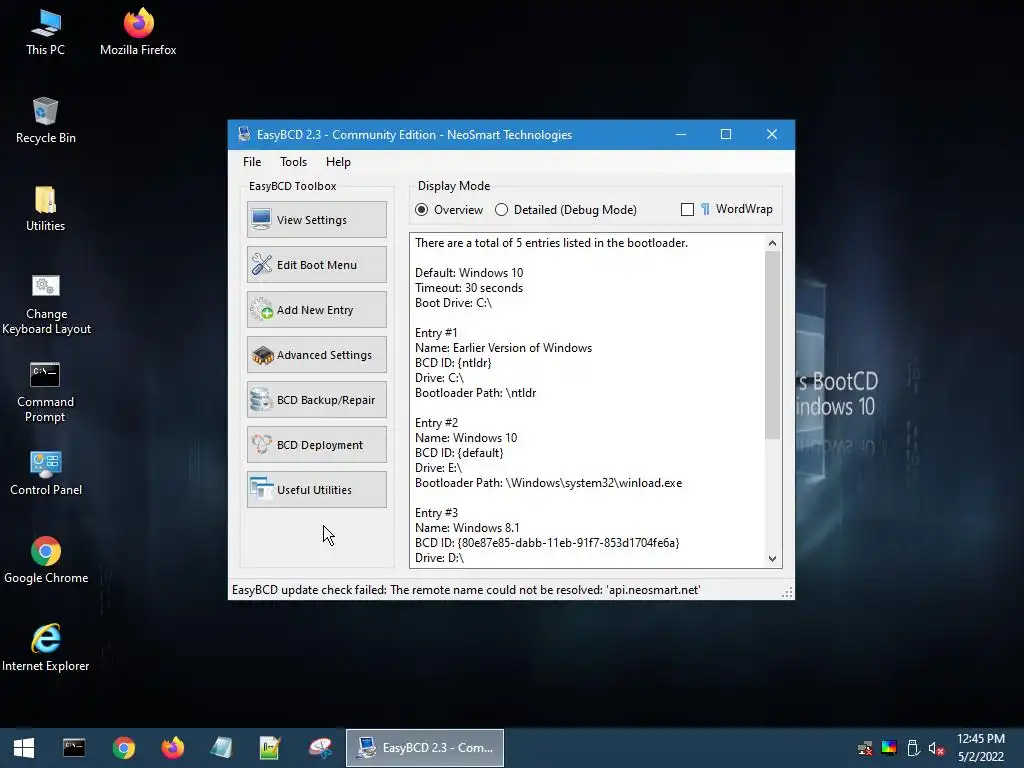Open Edit Boot Menu section
The image size is (1024, 768).
[x=317, y=264]
